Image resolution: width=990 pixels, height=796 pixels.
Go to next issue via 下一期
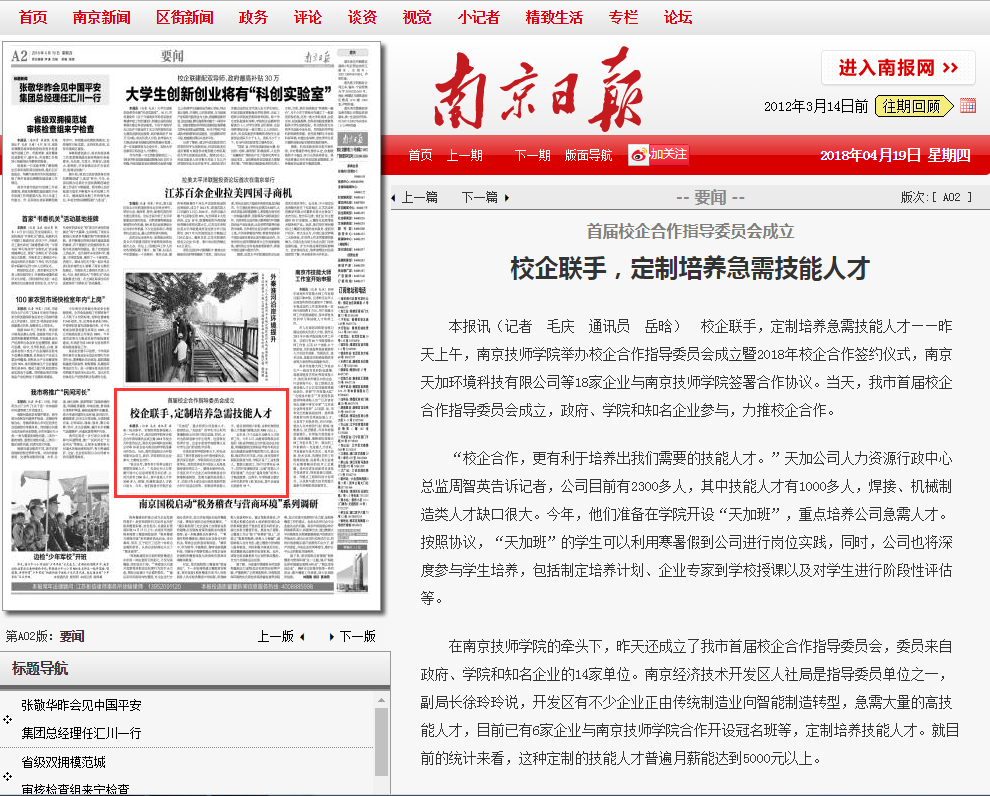532,155
